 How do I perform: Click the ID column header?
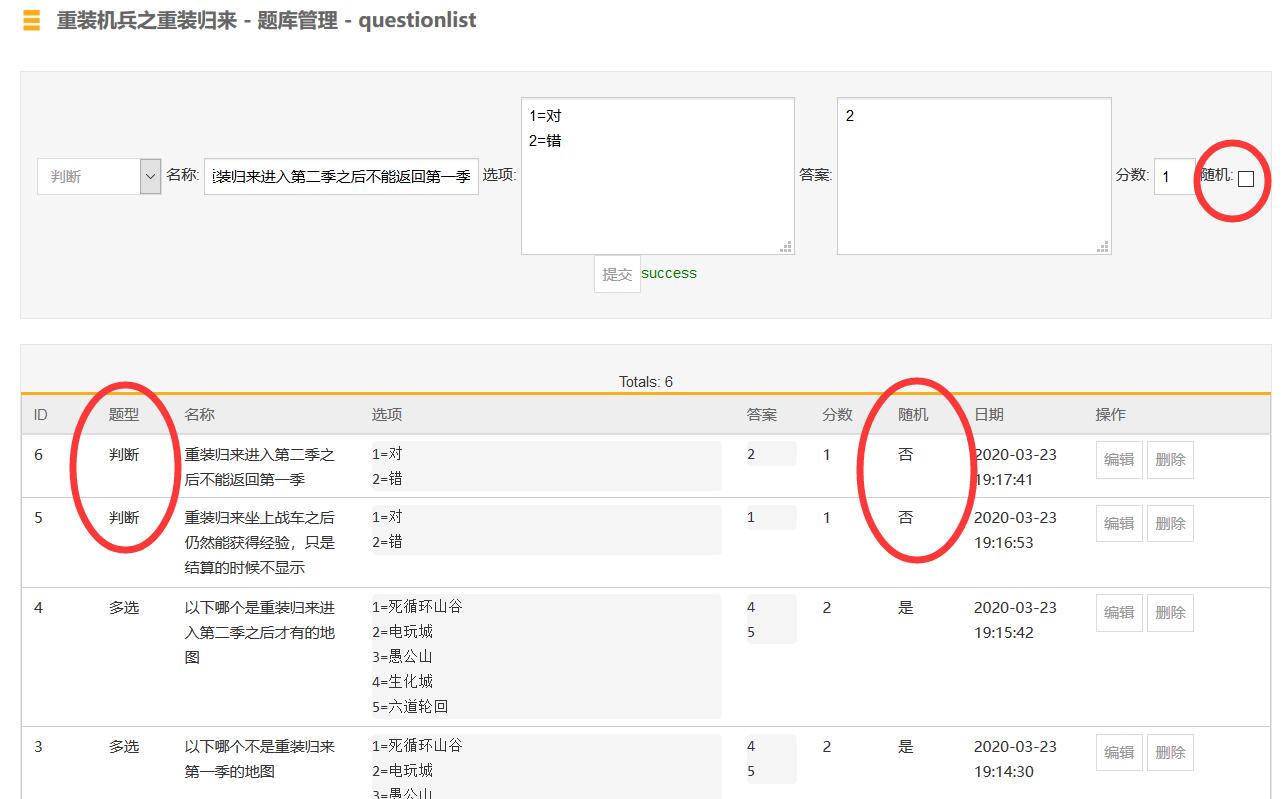(41, 414)
